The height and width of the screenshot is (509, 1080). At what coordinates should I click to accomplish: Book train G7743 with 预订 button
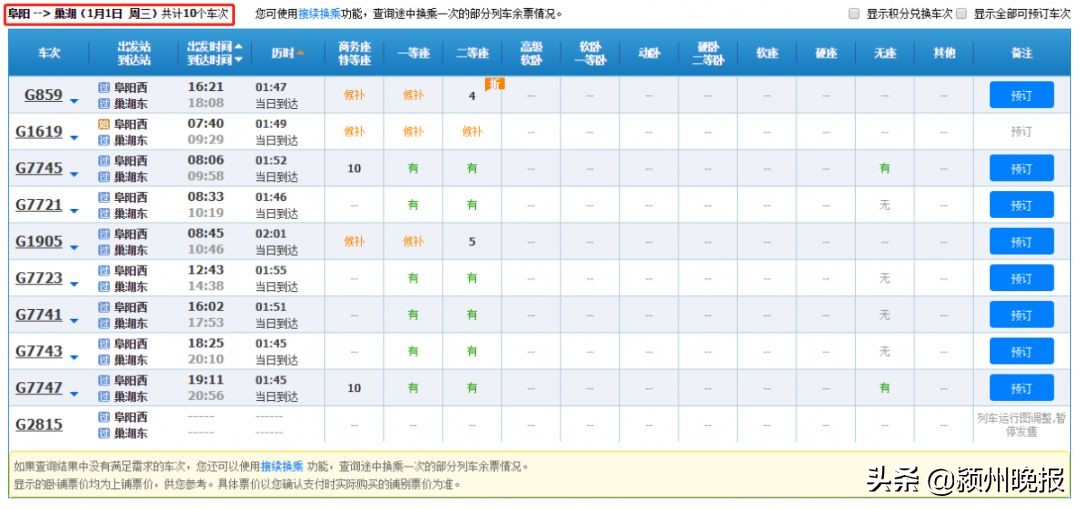coord(1021,351)
